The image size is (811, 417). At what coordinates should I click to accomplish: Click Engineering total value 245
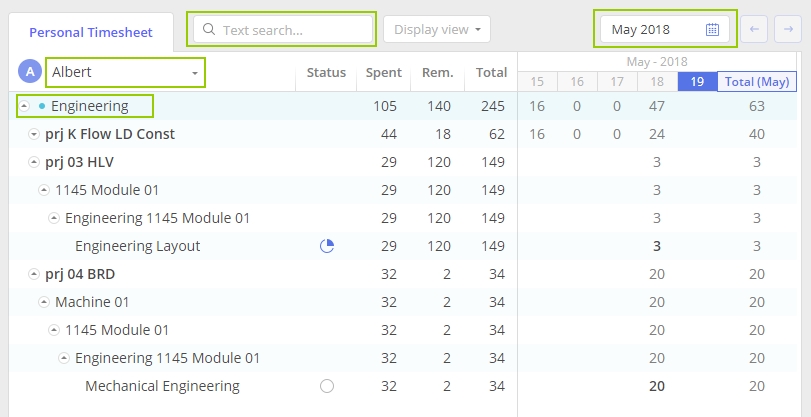(x=492, y=107)
